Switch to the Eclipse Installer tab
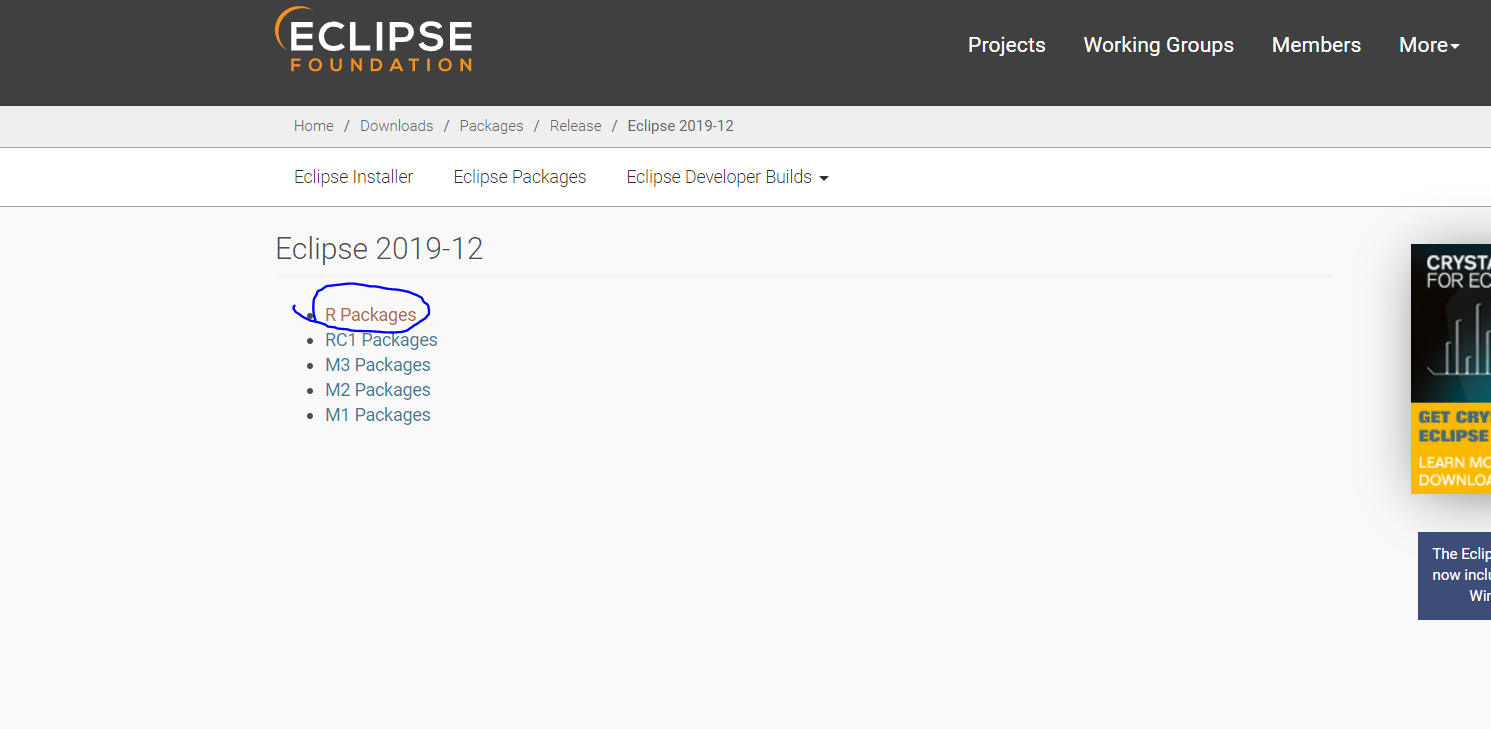This screenshot has height=729, width=1491. tap(353, 177)
